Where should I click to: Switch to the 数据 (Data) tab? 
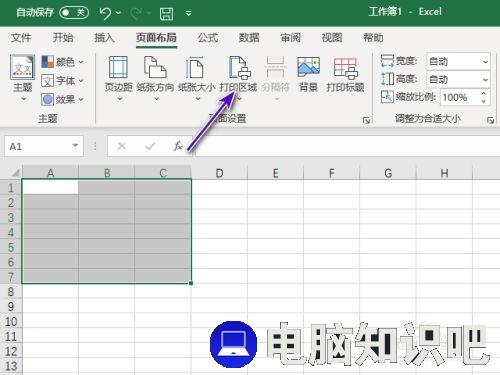[x=249, y=38]
